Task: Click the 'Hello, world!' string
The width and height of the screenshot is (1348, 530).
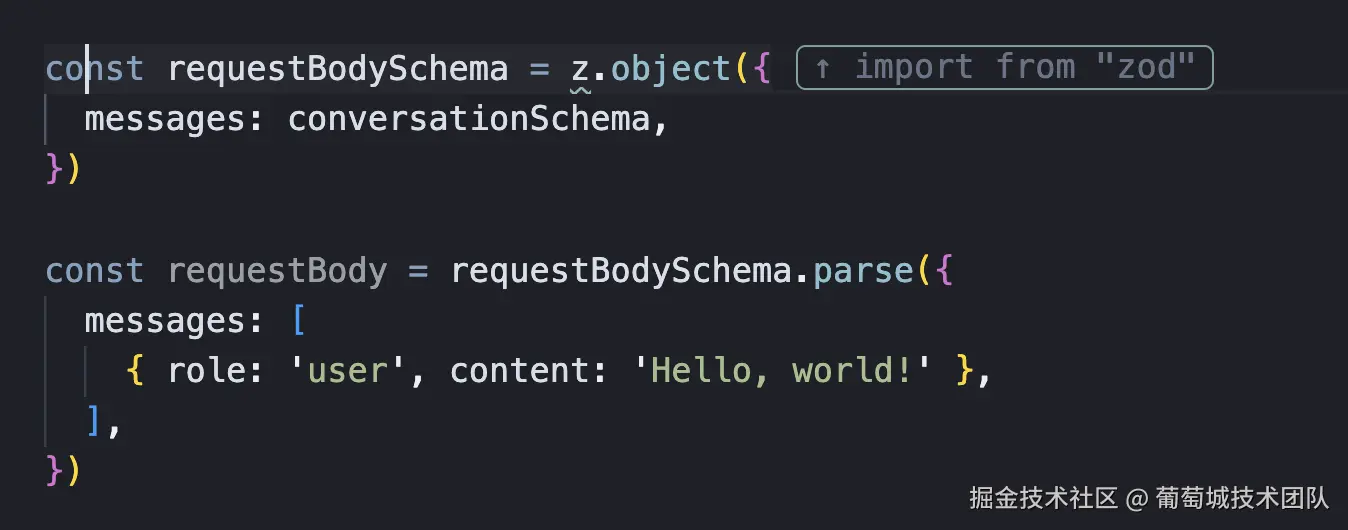Action: 782,371
